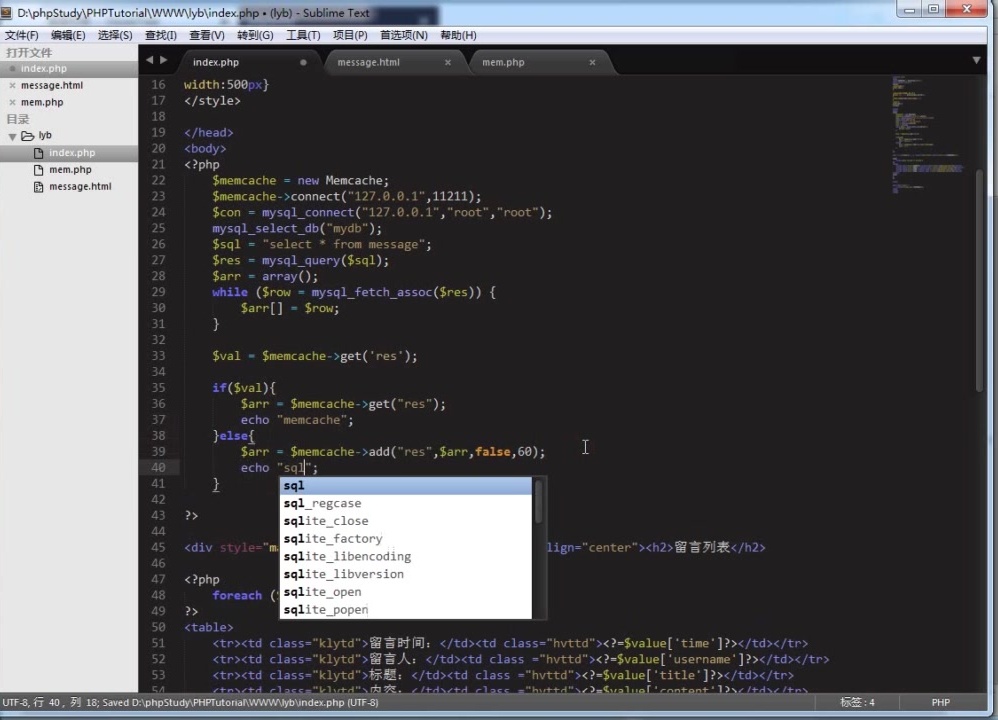
Task: Open the 文件(F) menu
Action: 22,35
